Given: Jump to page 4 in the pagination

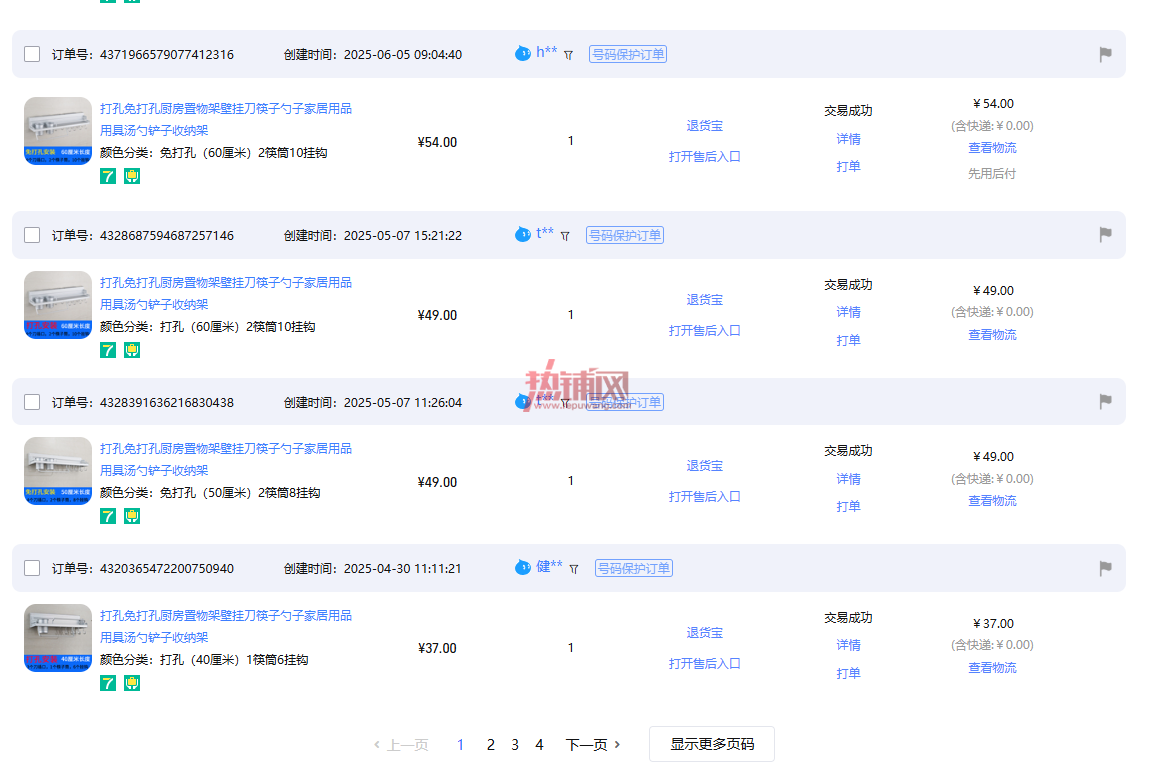Looking at the screenshot, I should click(x=539, y=745).
